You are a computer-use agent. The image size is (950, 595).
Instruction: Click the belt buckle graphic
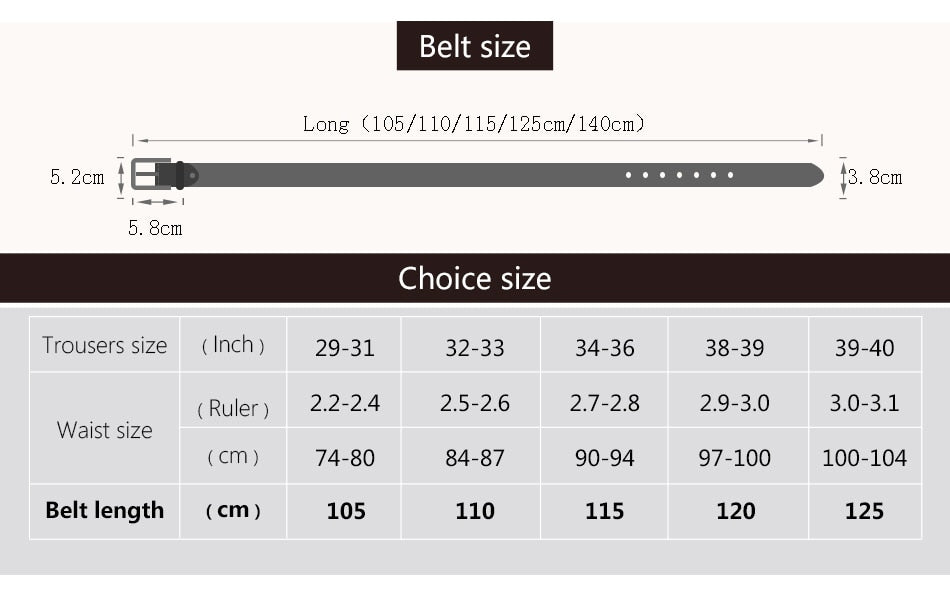(x=153, y=175)
